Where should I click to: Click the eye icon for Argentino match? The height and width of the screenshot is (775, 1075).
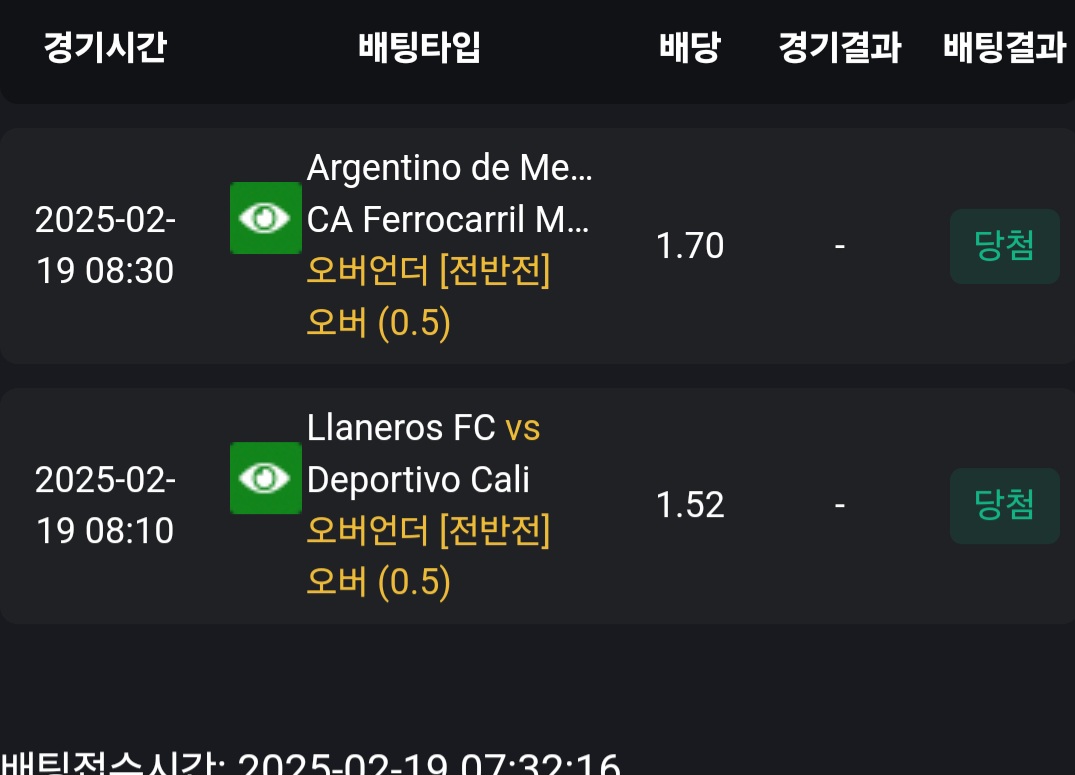pyautogui.click(x=265, y=217)
